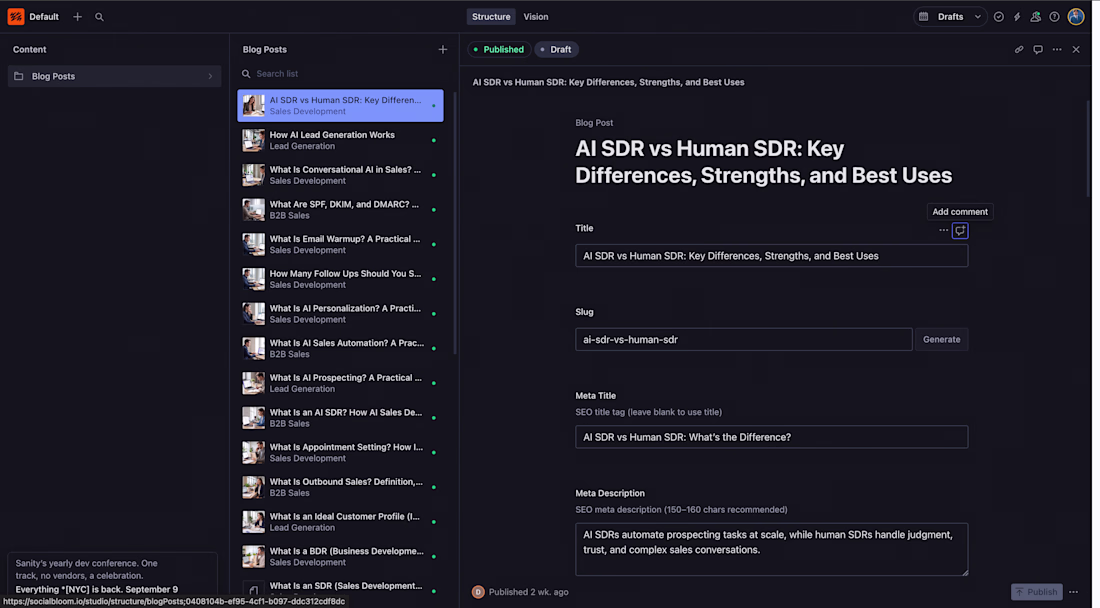
Task: Open post What Is AI Personalization
Action: point(340,314)
